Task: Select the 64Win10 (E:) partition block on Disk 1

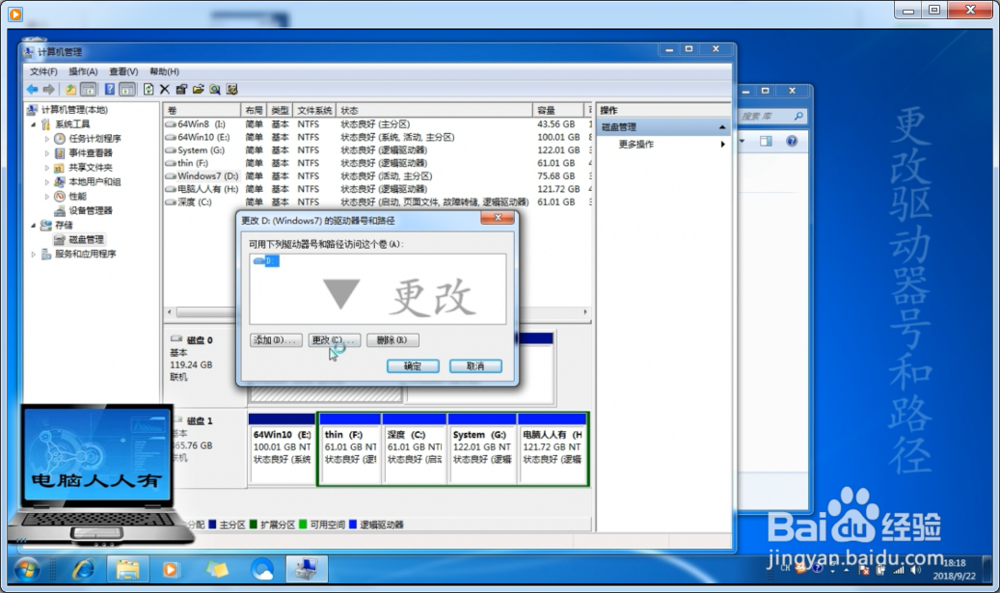Action: click(281, 450)
